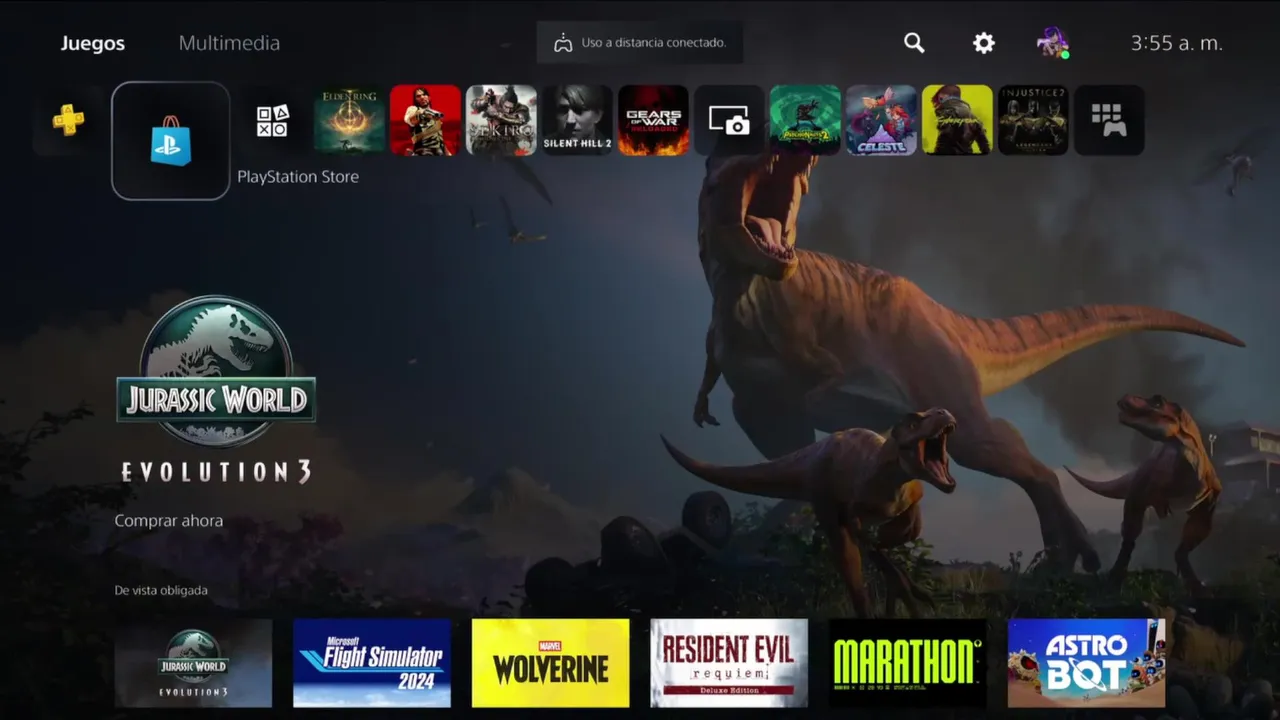Image resolution: width=1280 pixels, height=720 pixels.
Task: Open the Jurassic World Evolution 3 thumbnail
Action: point(193,663)
